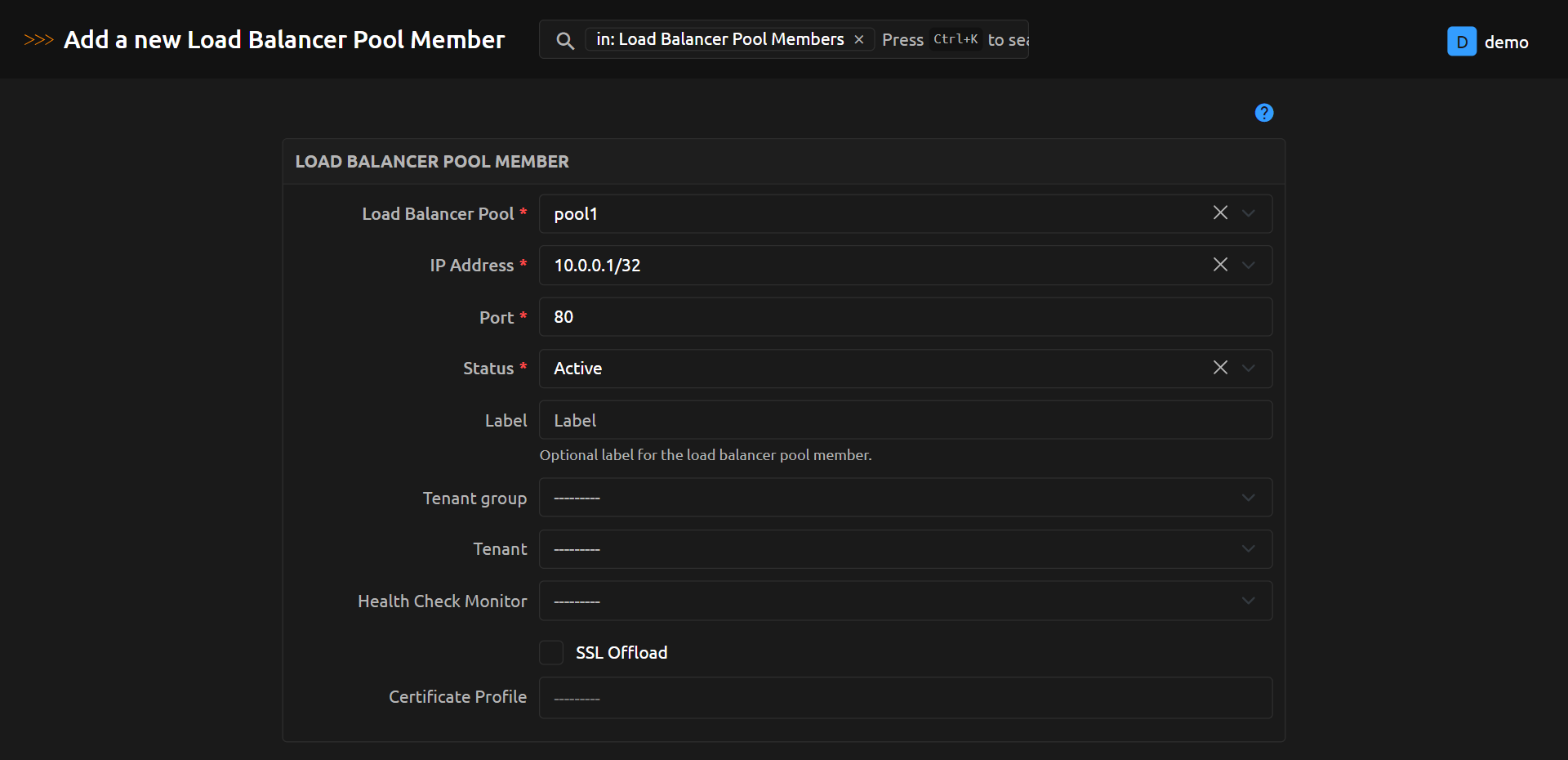Open the Tenant dropdown
Image resolution: width=1568 pixels, height=760 pixels.
(905, 549)
